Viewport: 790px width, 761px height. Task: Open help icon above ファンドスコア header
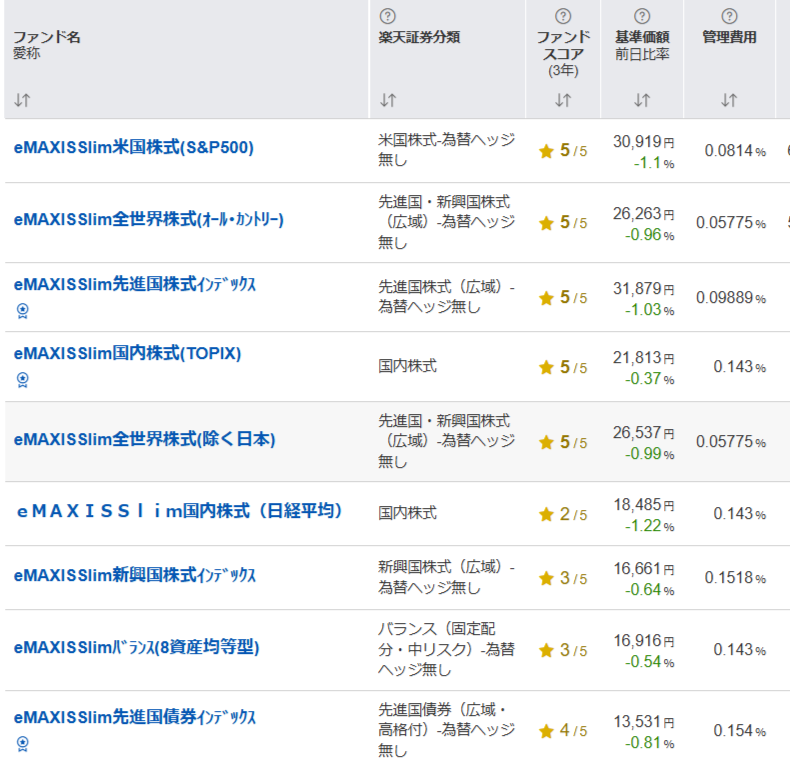pos(563,16)
